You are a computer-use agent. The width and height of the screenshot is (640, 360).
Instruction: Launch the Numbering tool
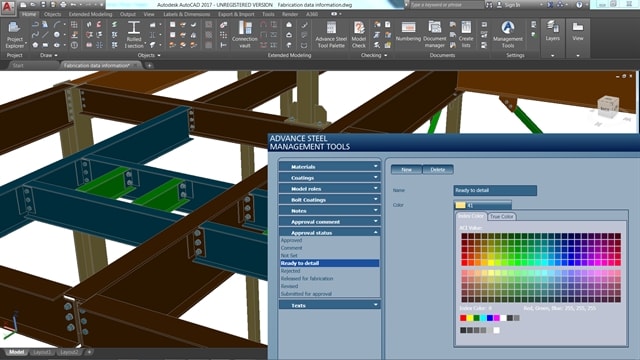408,31
